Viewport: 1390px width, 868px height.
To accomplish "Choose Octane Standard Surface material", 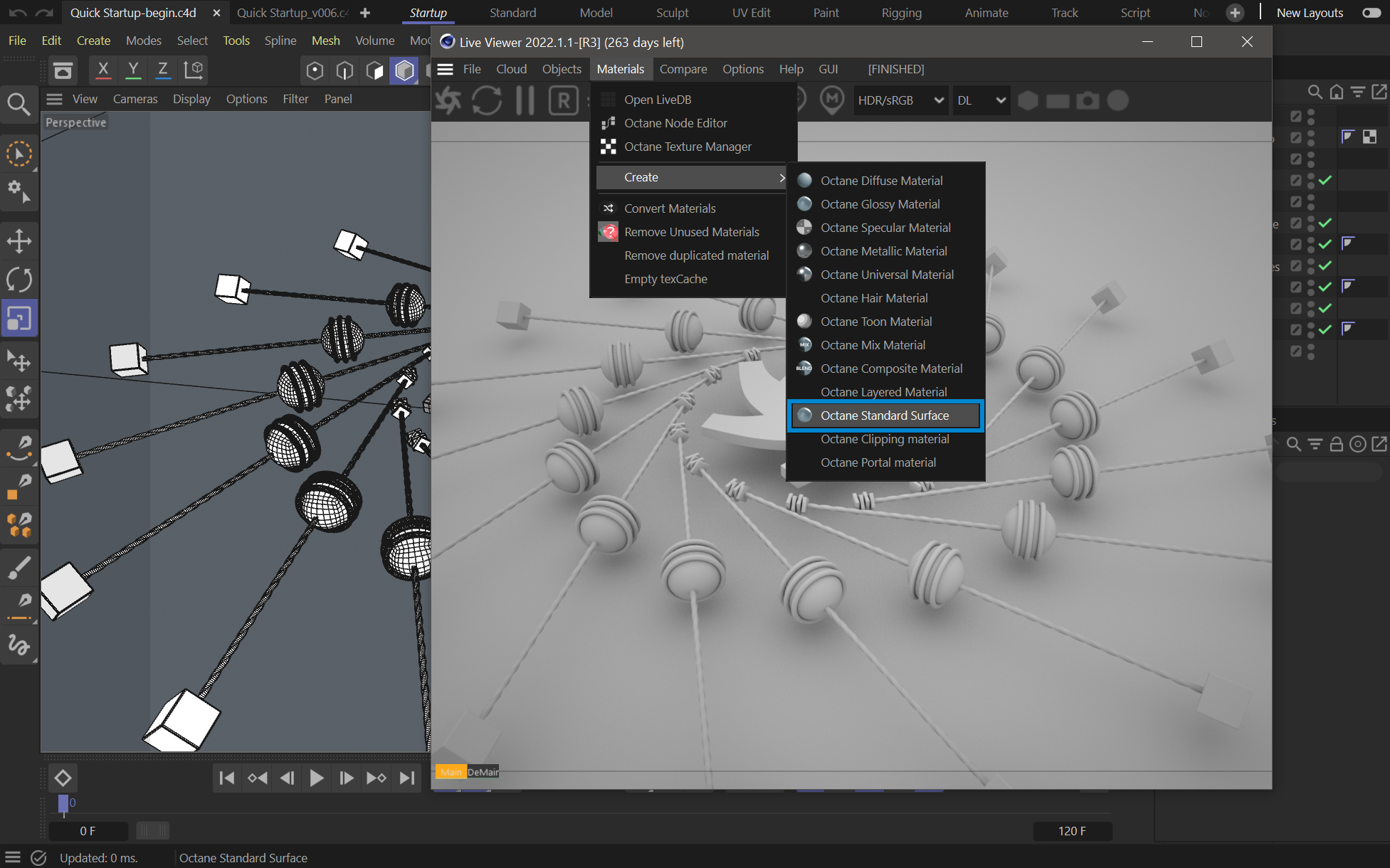I will click(x=884, y=416).
